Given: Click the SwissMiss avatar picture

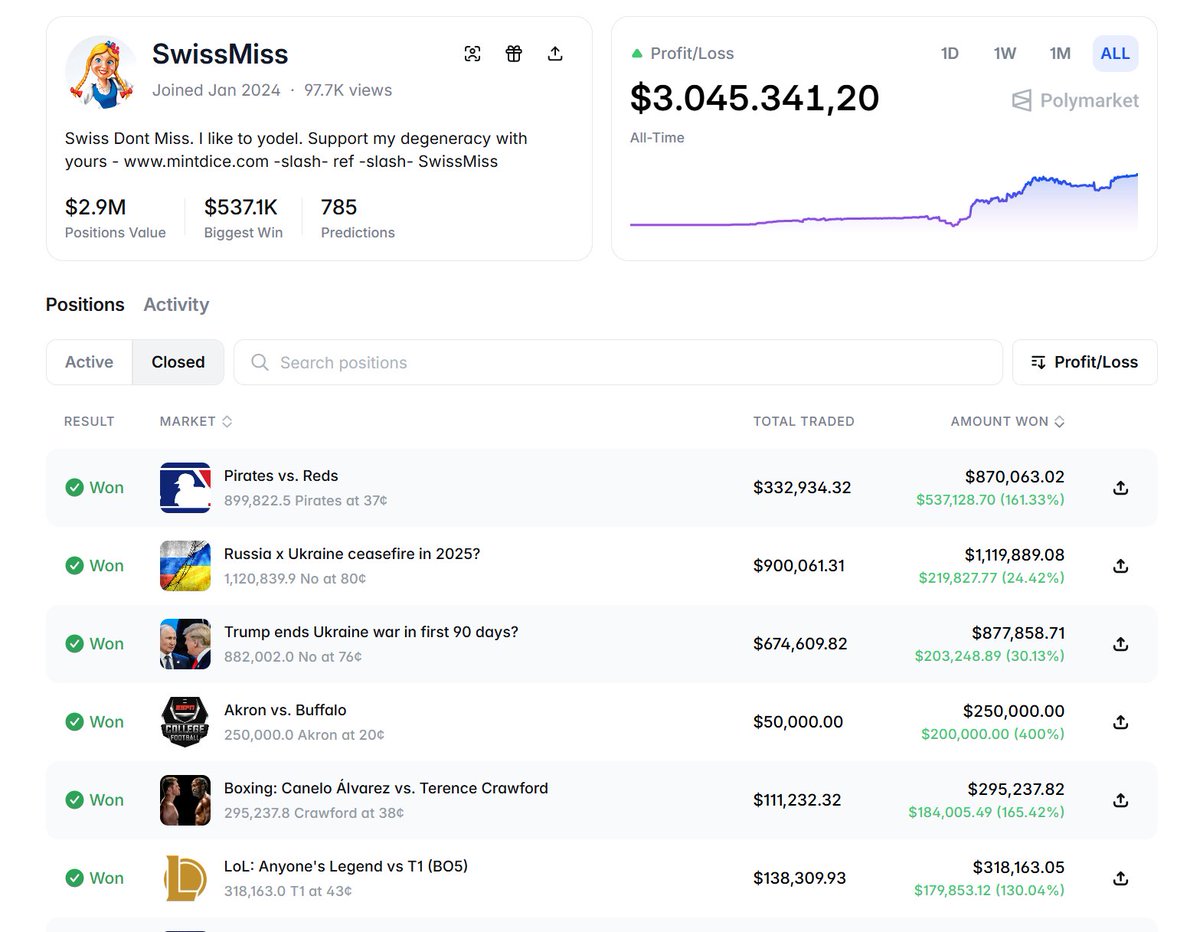Looking at the screenshot, I should click(101, 72).
